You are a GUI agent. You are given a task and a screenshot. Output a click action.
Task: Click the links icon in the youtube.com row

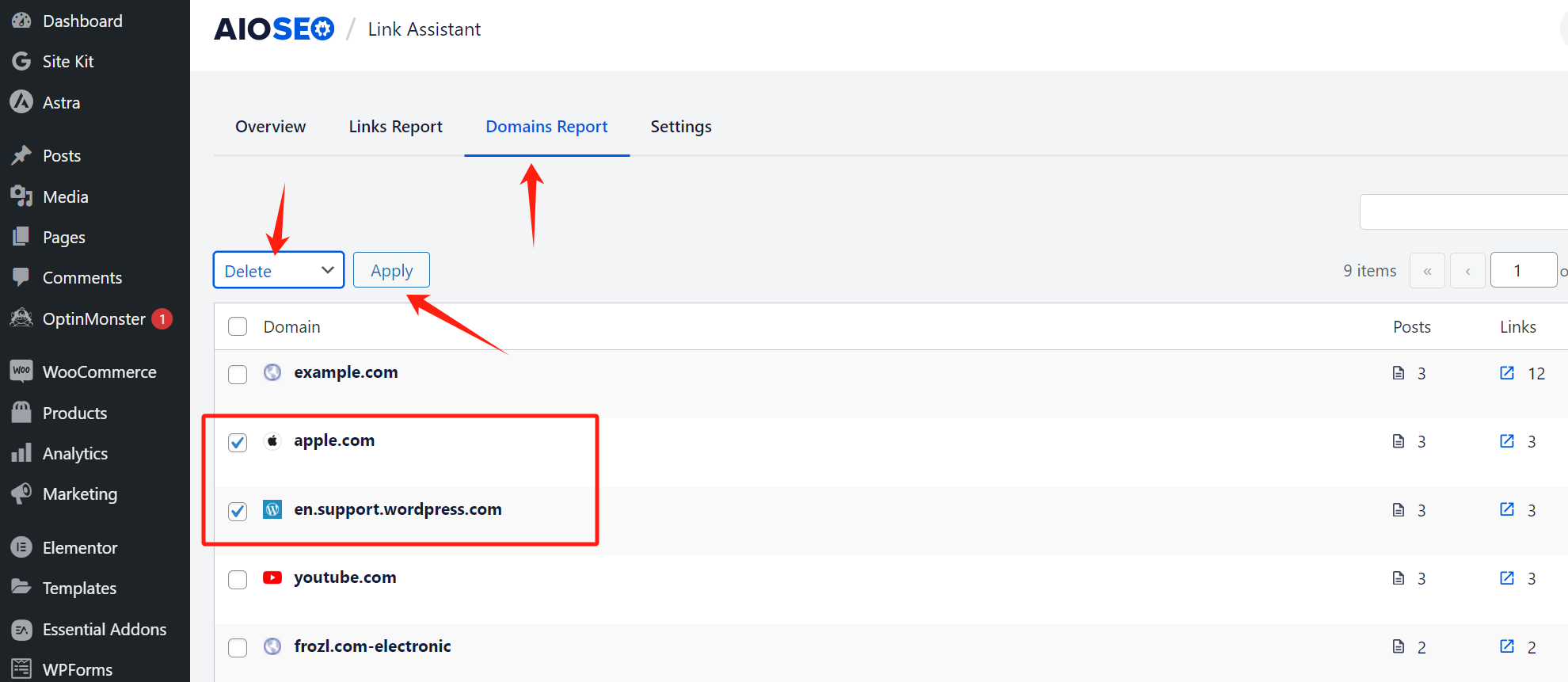pyautogui.click(x=1507, y=578)
